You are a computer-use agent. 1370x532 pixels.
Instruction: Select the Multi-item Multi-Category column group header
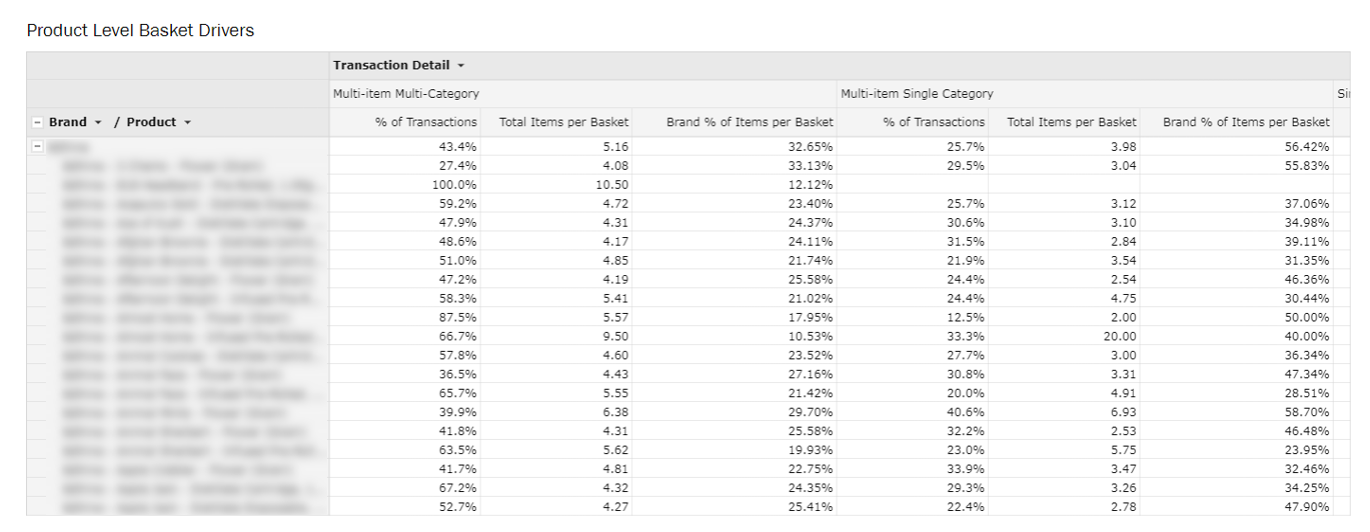click(x=406, y=94)
